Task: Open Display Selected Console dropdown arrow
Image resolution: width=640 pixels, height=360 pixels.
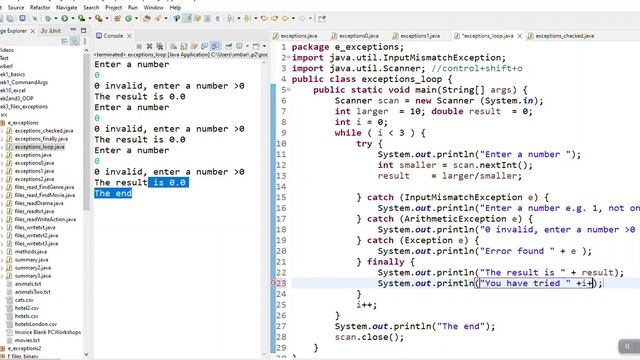Action: point(247,46)
